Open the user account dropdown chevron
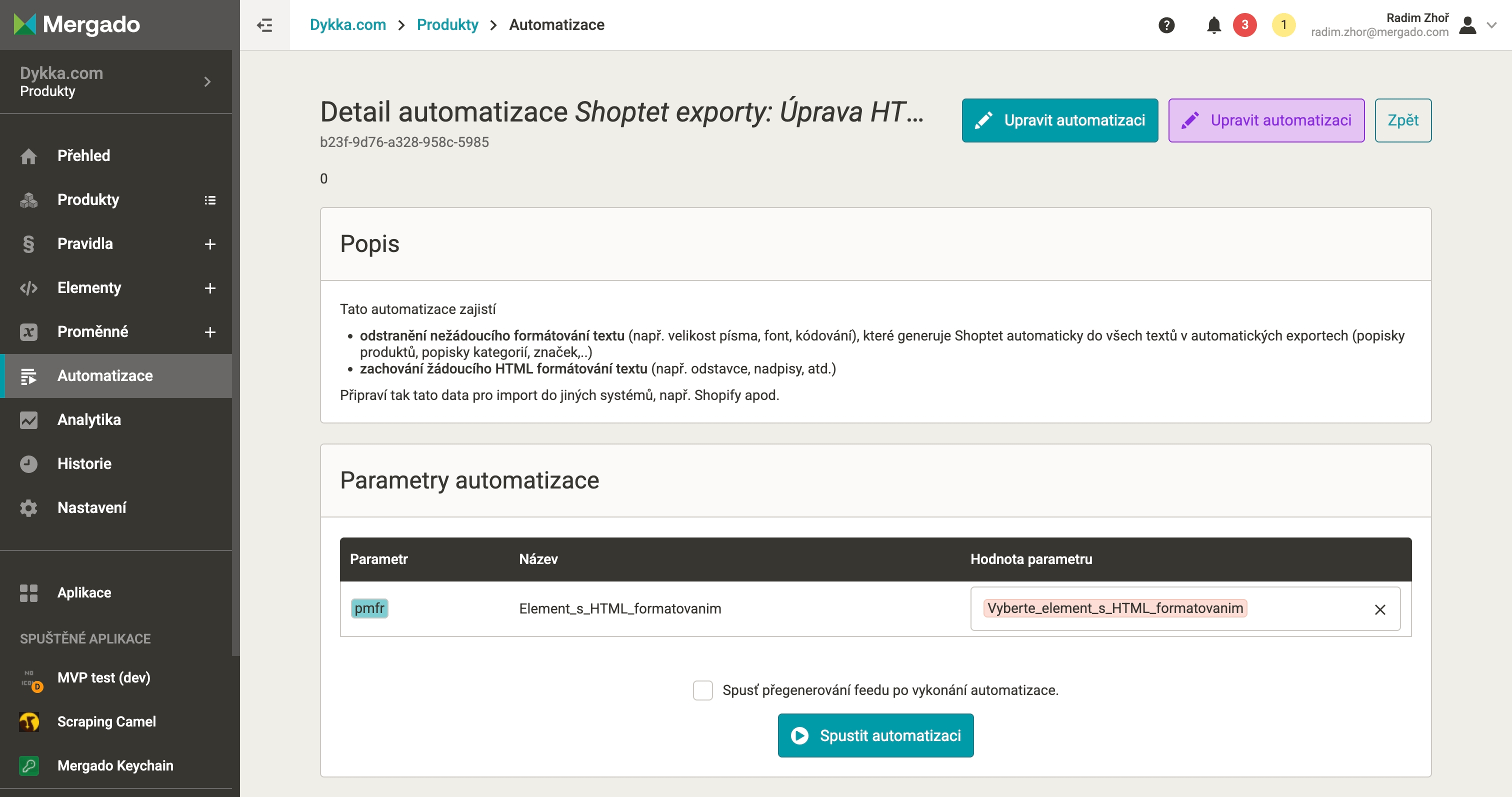 tap(1491, 25)
